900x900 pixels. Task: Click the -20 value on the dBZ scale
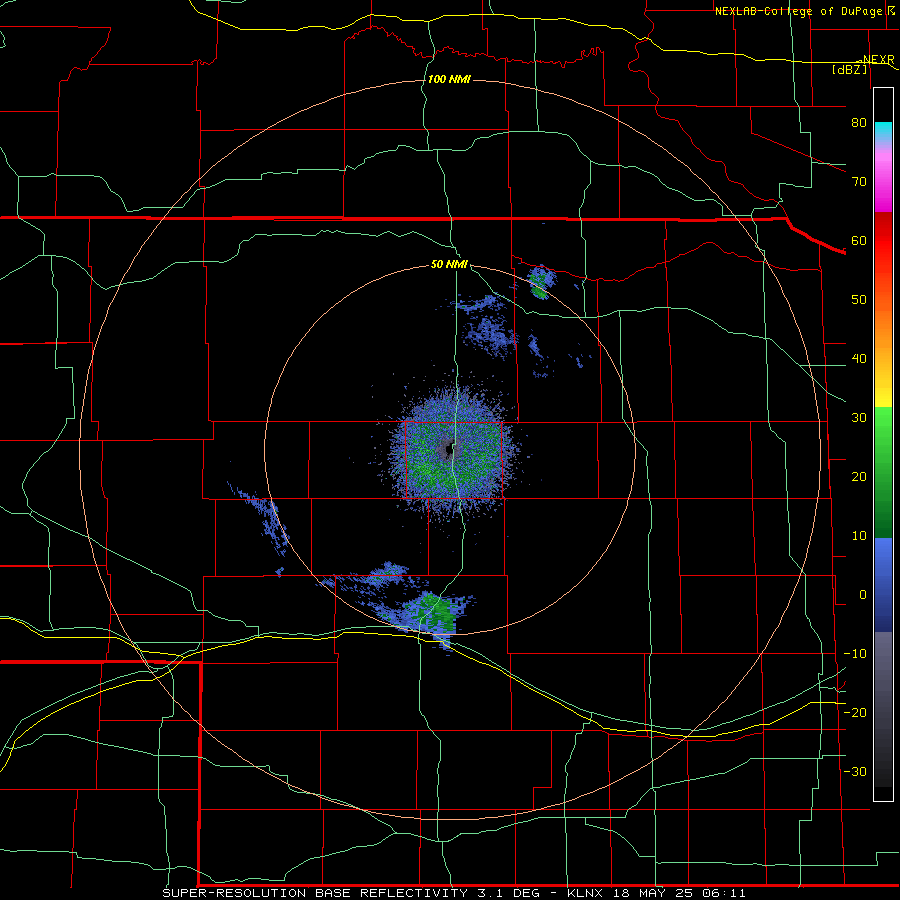click(855, 712)
